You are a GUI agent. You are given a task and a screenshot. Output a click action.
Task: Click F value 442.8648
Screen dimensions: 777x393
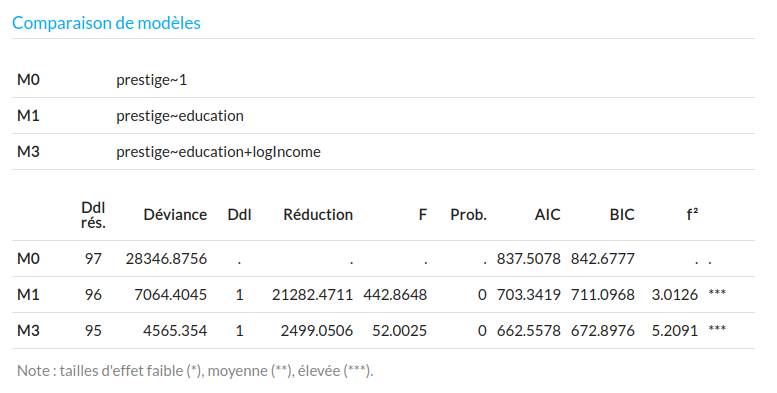pyautogui.click(x=395, y=295)
